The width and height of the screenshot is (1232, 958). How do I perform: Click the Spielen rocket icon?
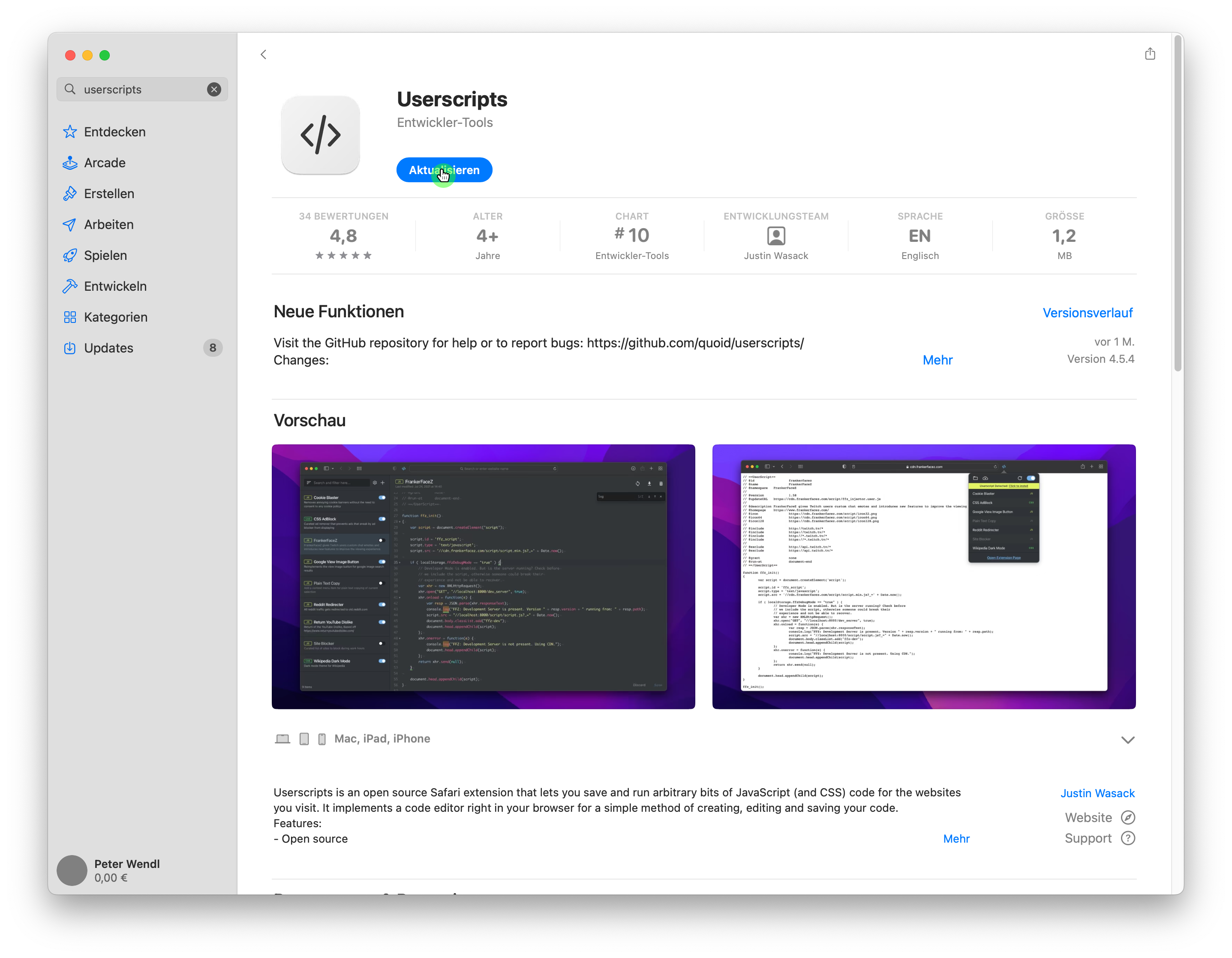click(x=70, y=255)
